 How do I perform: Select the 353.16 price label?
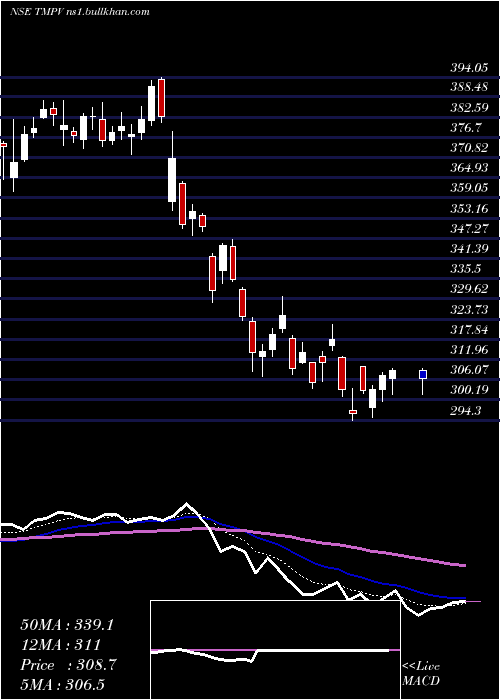pyautogui.click(x=468, y=208)
